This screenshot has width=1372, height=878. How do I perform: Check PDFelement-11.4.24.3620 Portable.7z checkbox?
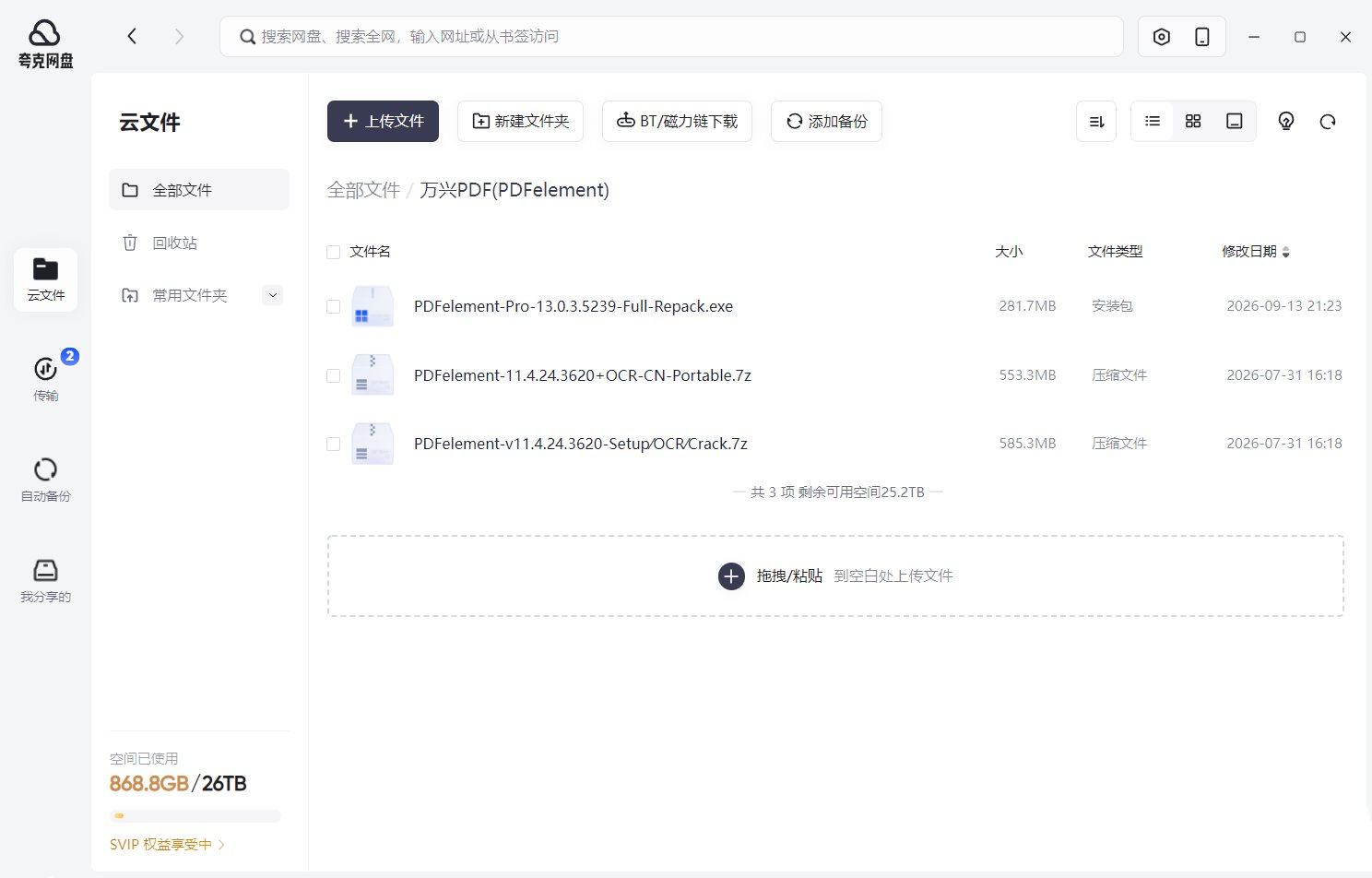[334, 375]
